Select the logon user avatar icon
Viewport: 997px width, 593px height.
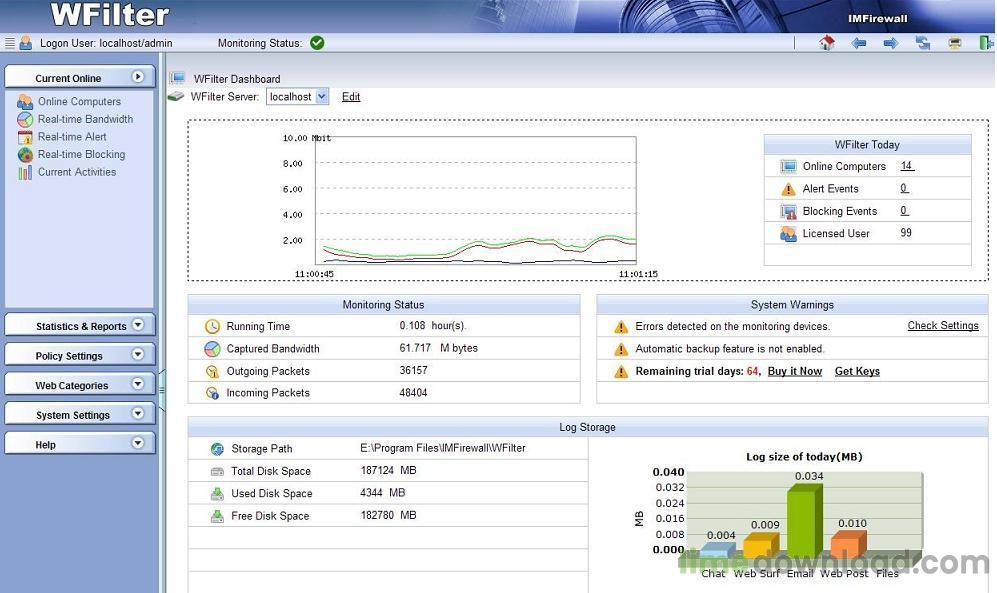(x=25, y=43)
